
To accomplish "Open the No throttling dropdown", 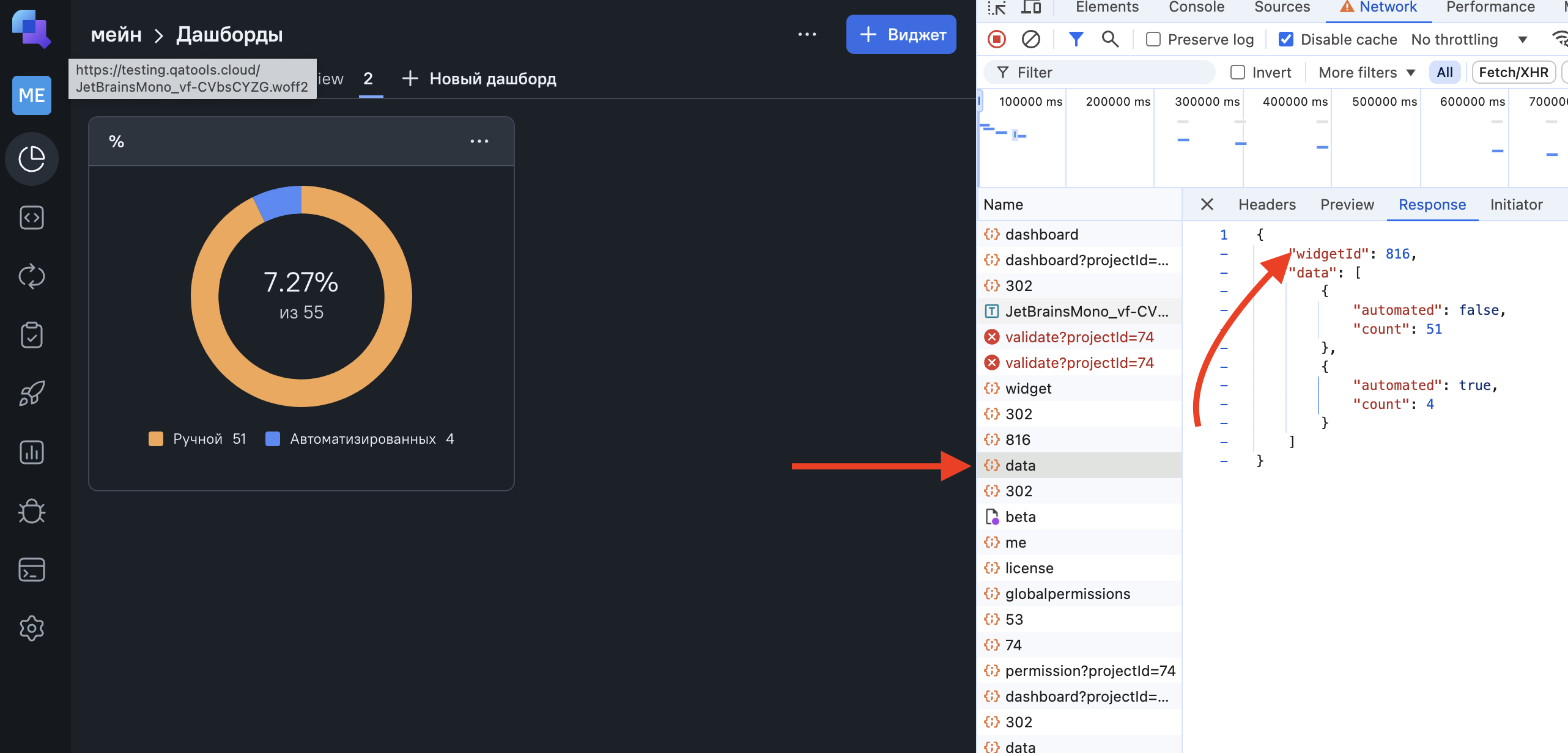I will [x=1468, y=39].
